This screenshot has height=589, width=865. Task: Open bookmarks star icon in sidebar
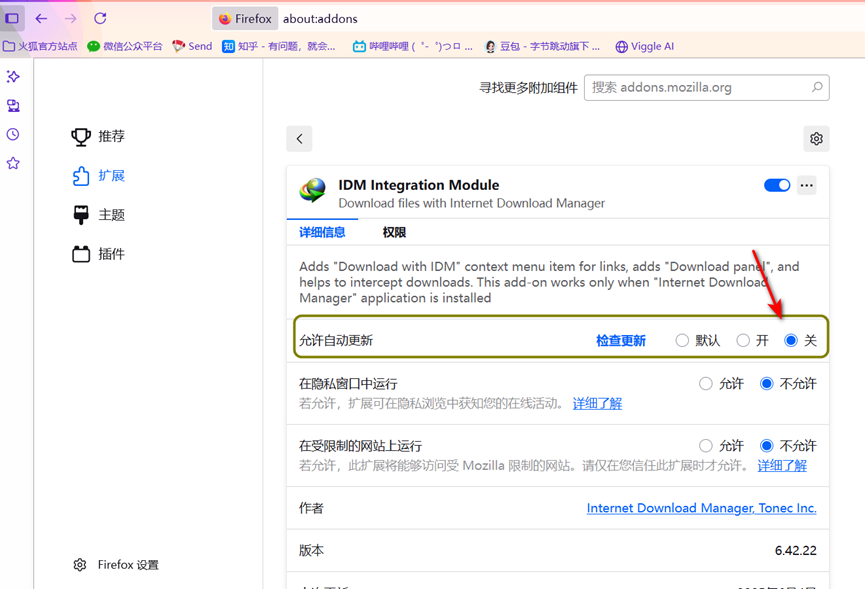(13, 163)
